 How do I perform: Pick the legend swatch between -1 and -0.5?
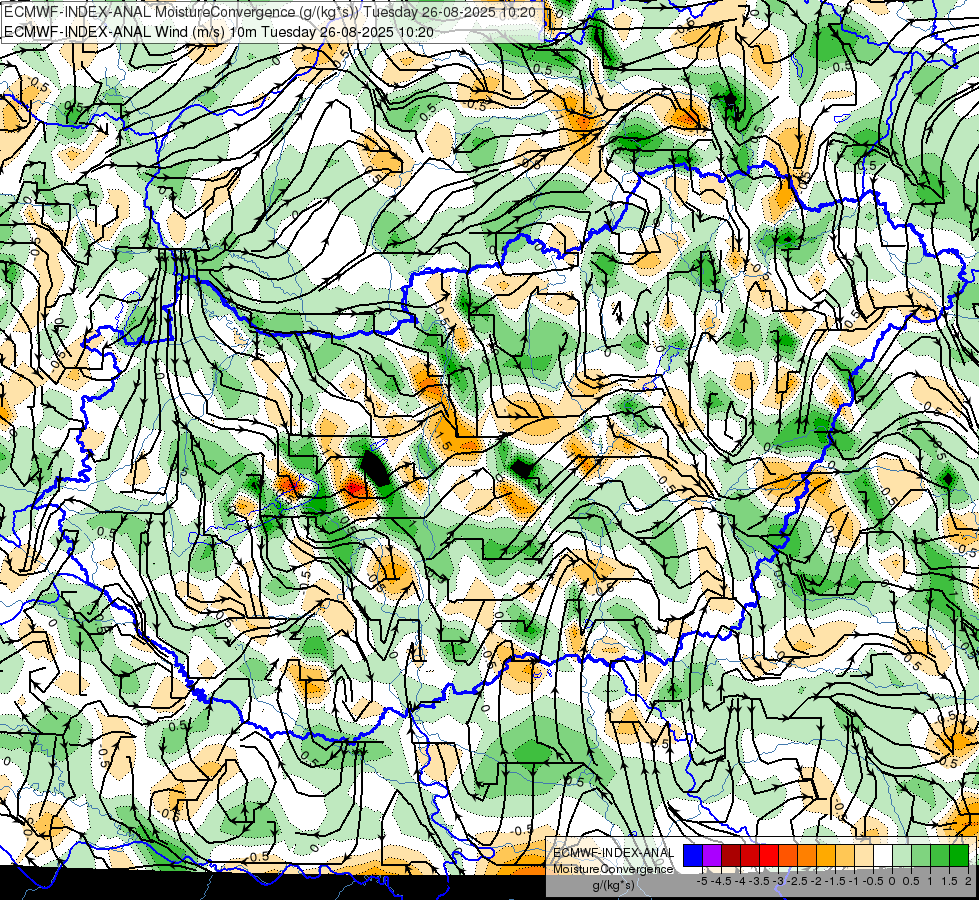864,855
